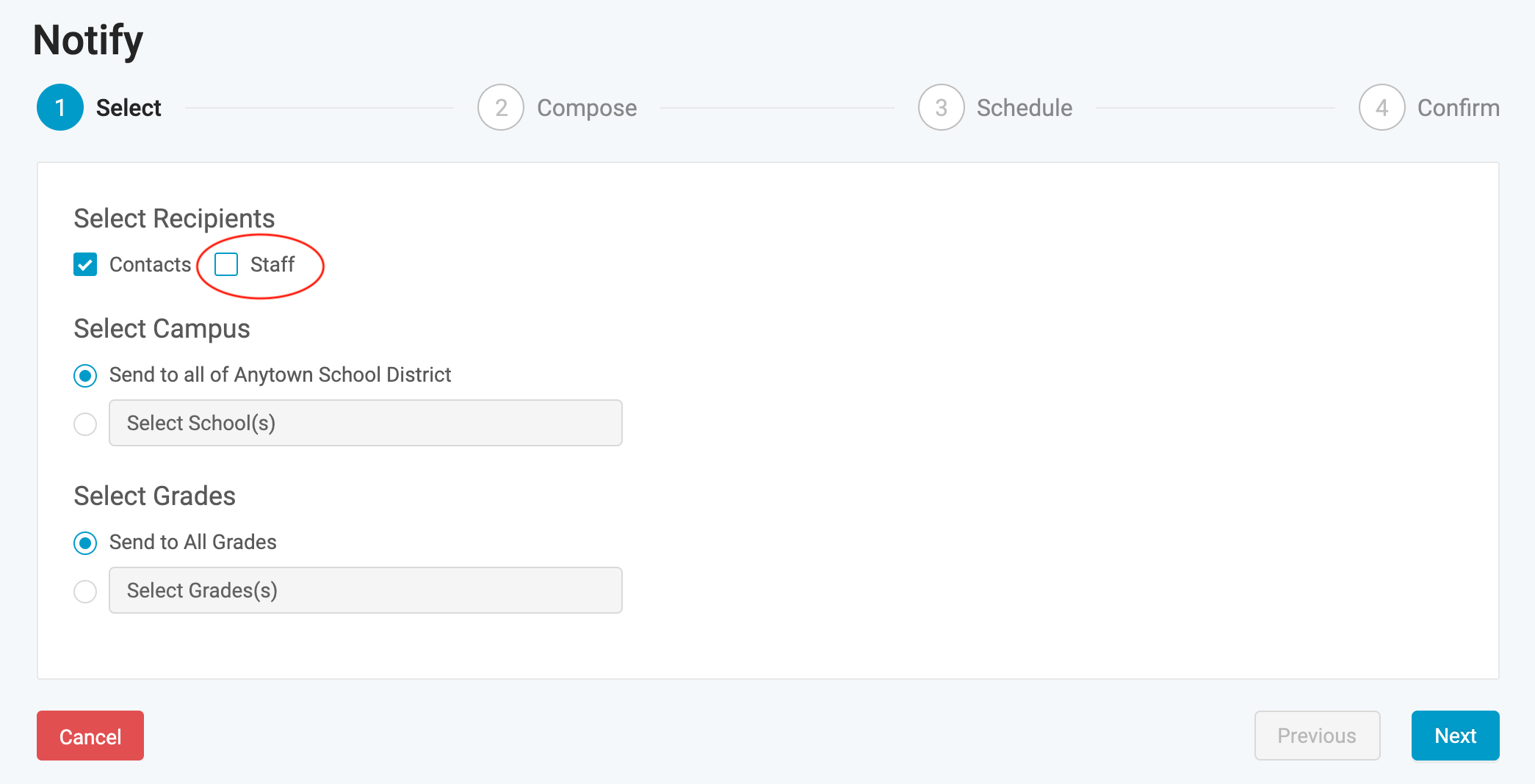Click the Staff label text

[x=272, y=264]
